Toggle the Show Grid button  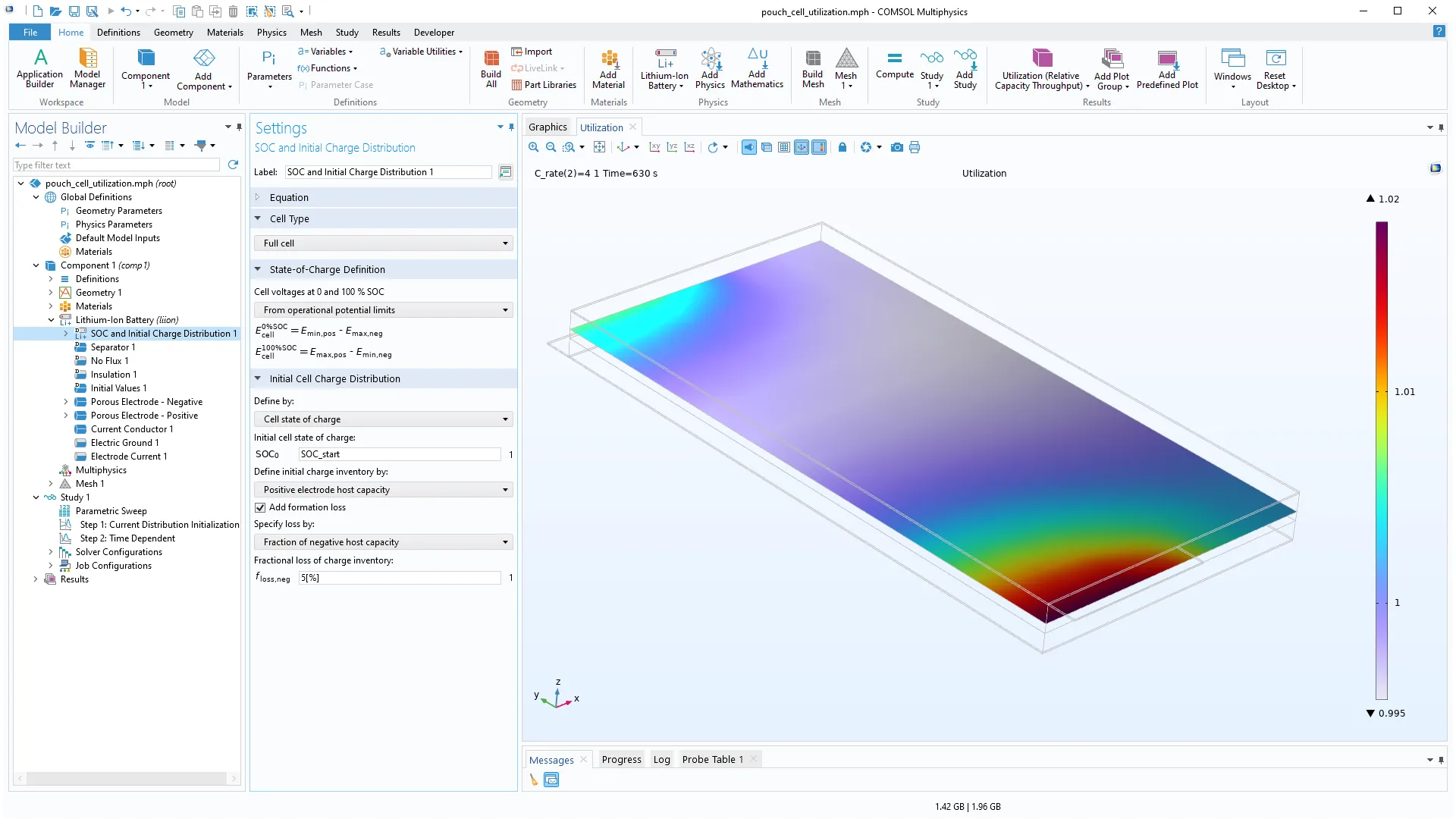pyautogui.click(x=784, y=147)
